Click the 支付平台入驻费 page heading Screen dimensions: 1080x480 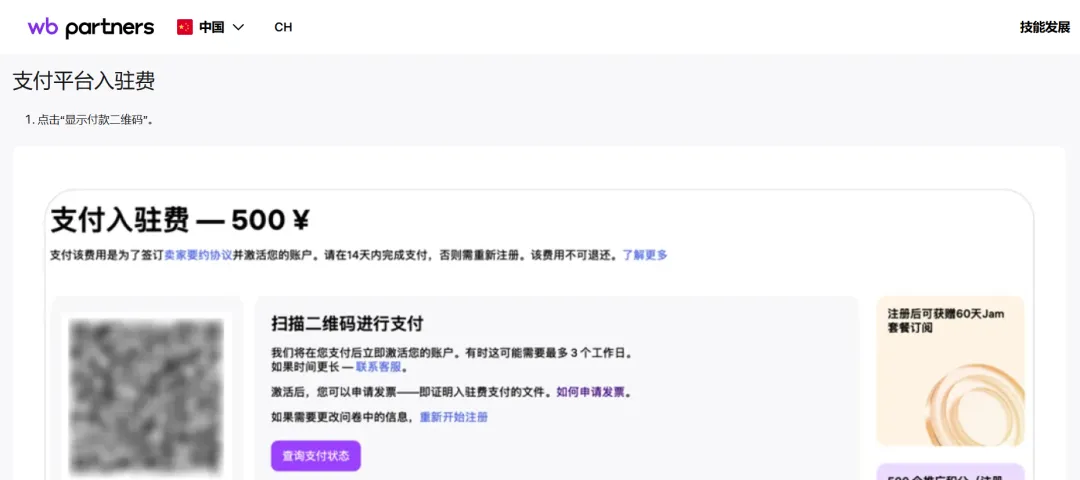click(x=84, y=81)
